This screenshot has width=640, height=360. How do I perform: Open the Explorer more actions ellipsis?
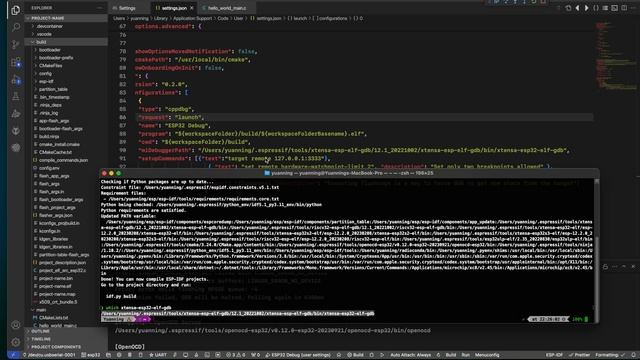99,8
